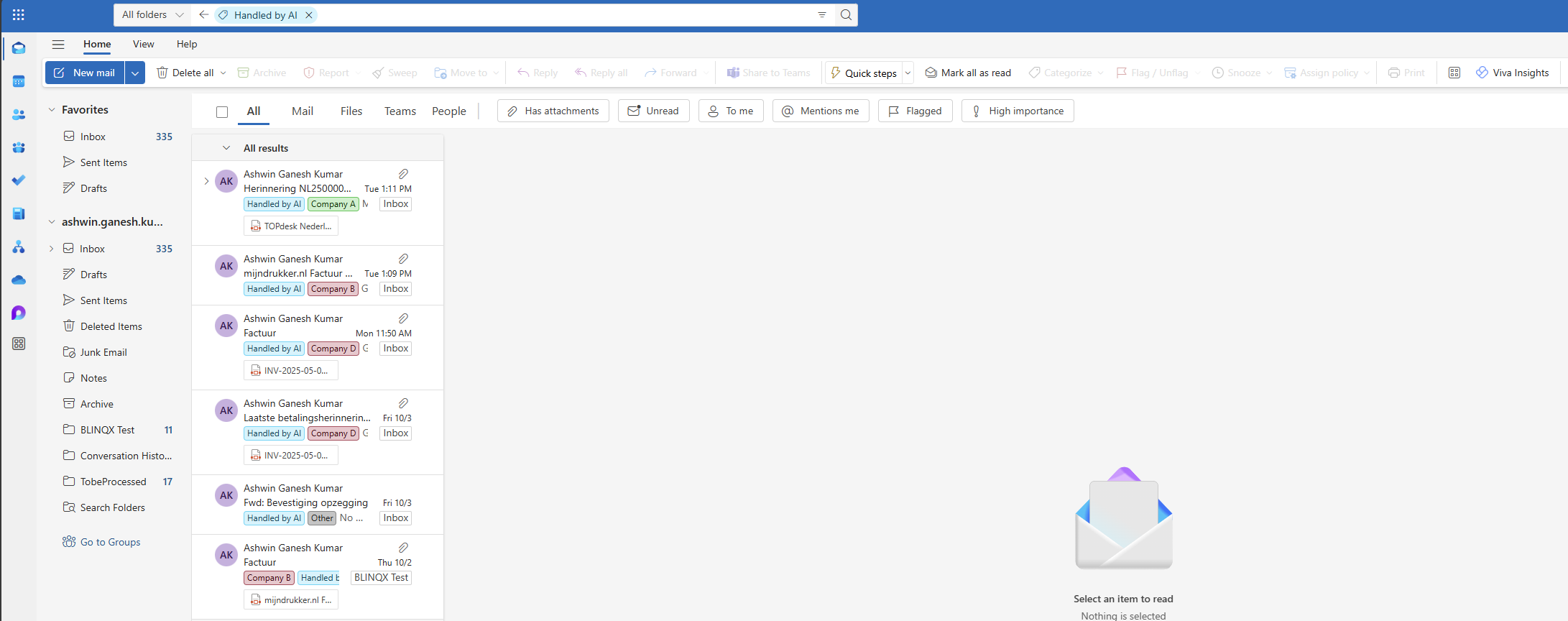The image size is (1568, 621).
Task: Open the Delete all dropdown arrow
Action: pos(223,73)
